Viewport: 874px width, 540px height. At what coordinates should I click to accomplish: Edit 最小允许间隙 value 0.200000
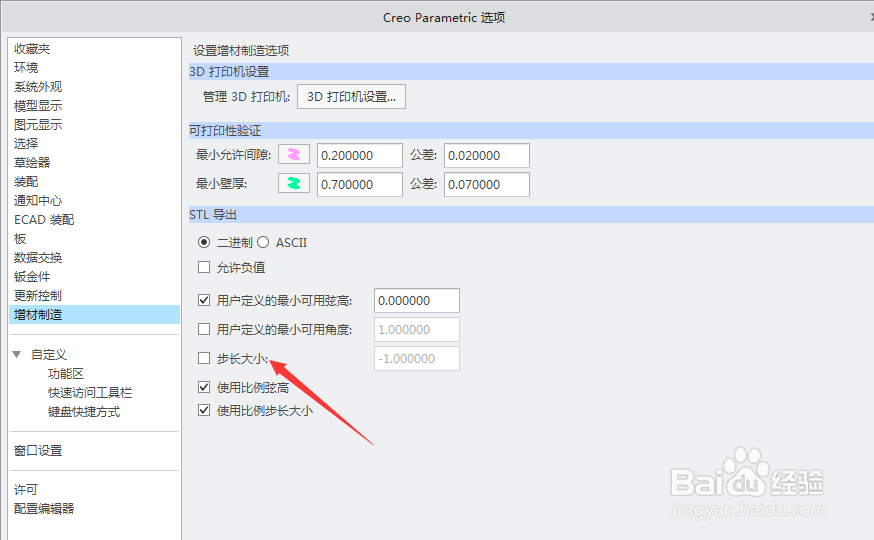360,155
